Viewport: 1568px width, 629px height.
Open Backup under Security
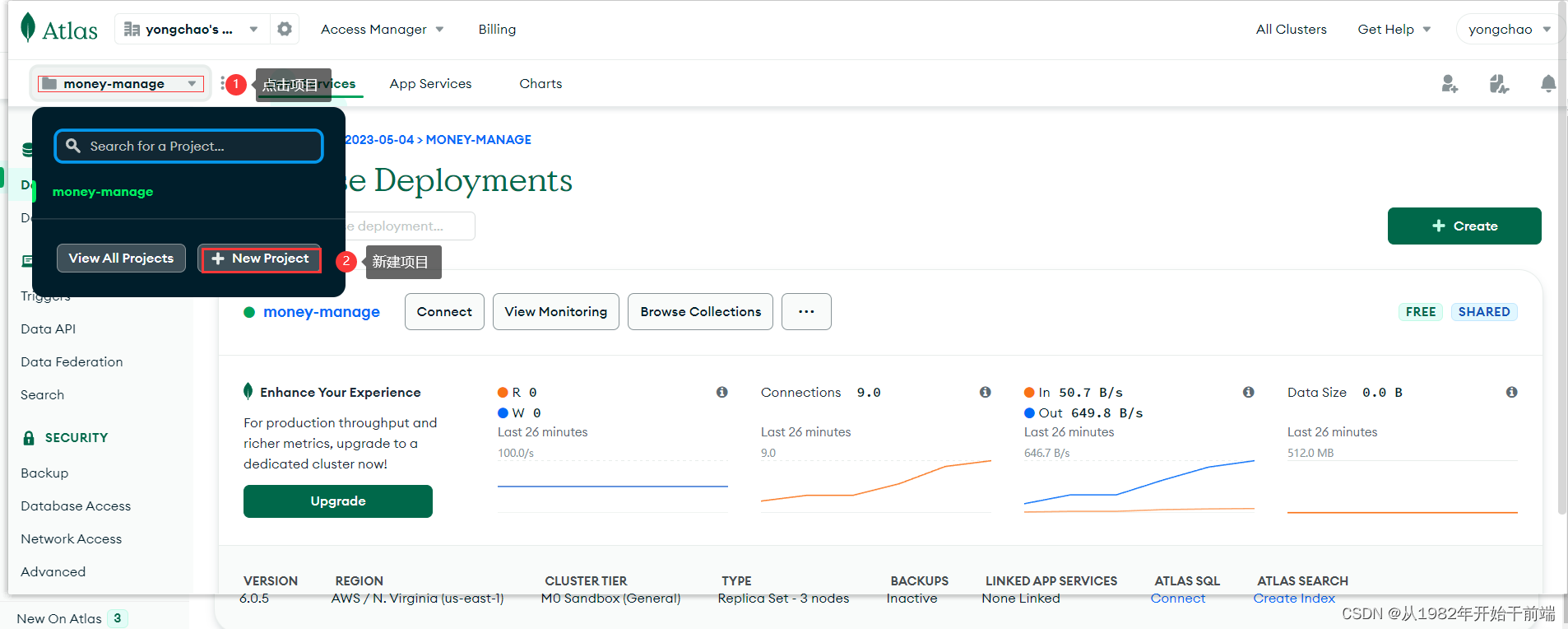click(44, 473)
